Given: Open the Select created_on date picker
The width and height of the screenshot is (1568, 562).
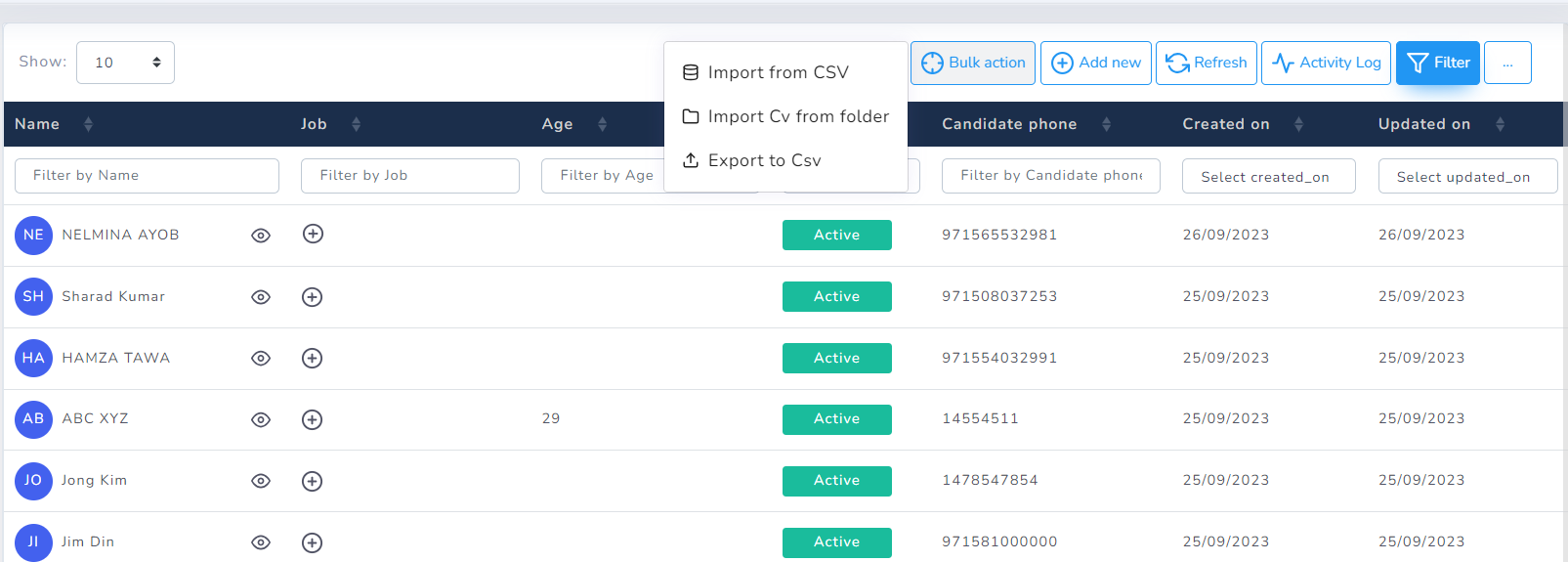Looking at the screenshot, I should click(1268, 177).
